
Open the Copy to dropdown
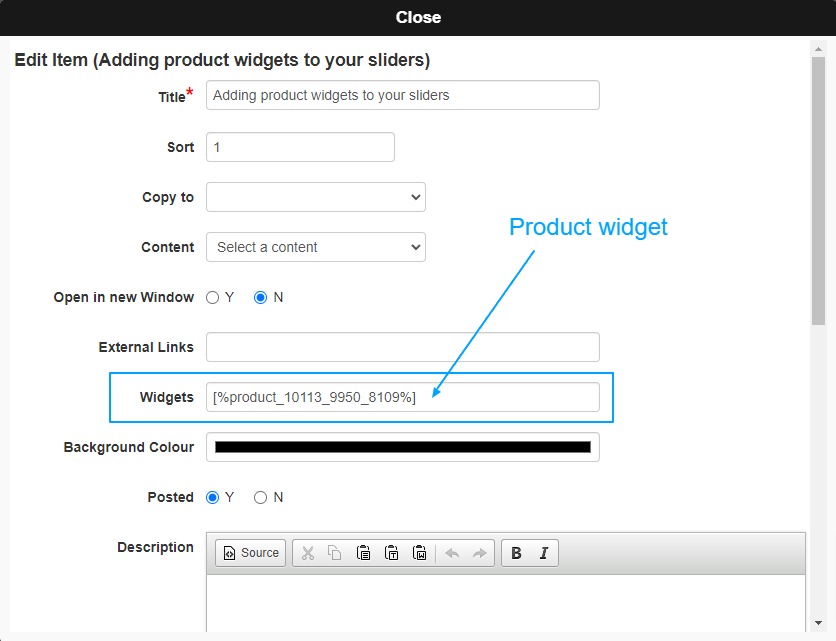pos(316,197)
